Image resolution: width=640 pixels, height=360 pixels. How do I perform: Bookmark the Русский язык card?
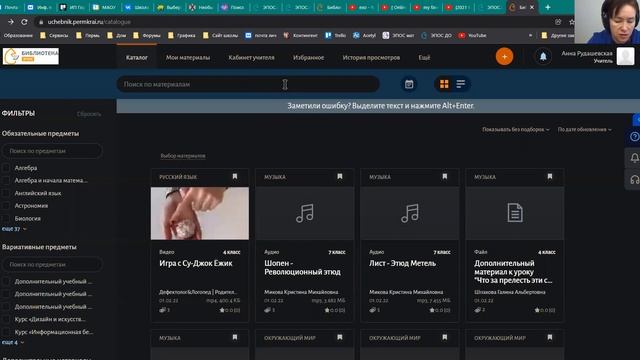(x=235, y=176)
